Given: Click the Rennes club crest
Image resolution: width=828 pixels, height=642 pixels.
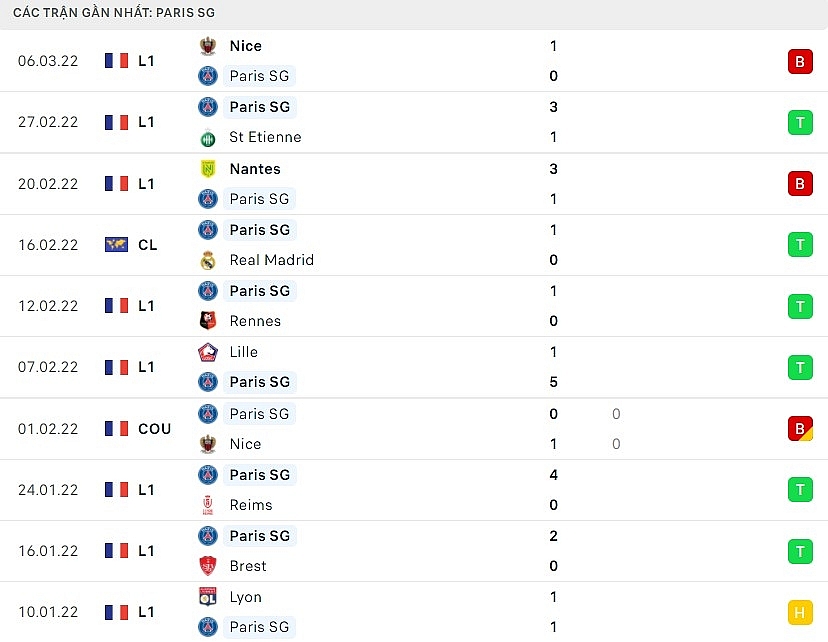Looking at the screenshot, I should click(208, 322).
